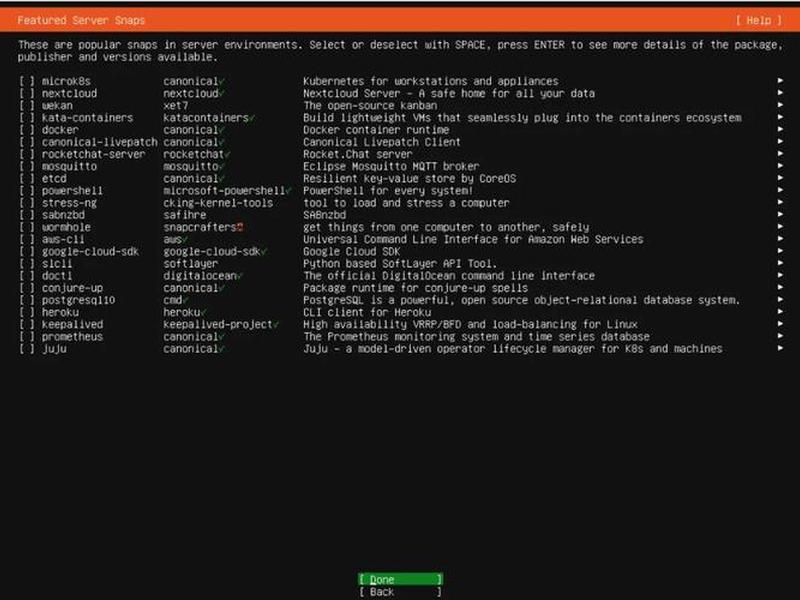Click description 'The open-source kanban'
This screenshot has width=800, height=600.
coord(370,106)
